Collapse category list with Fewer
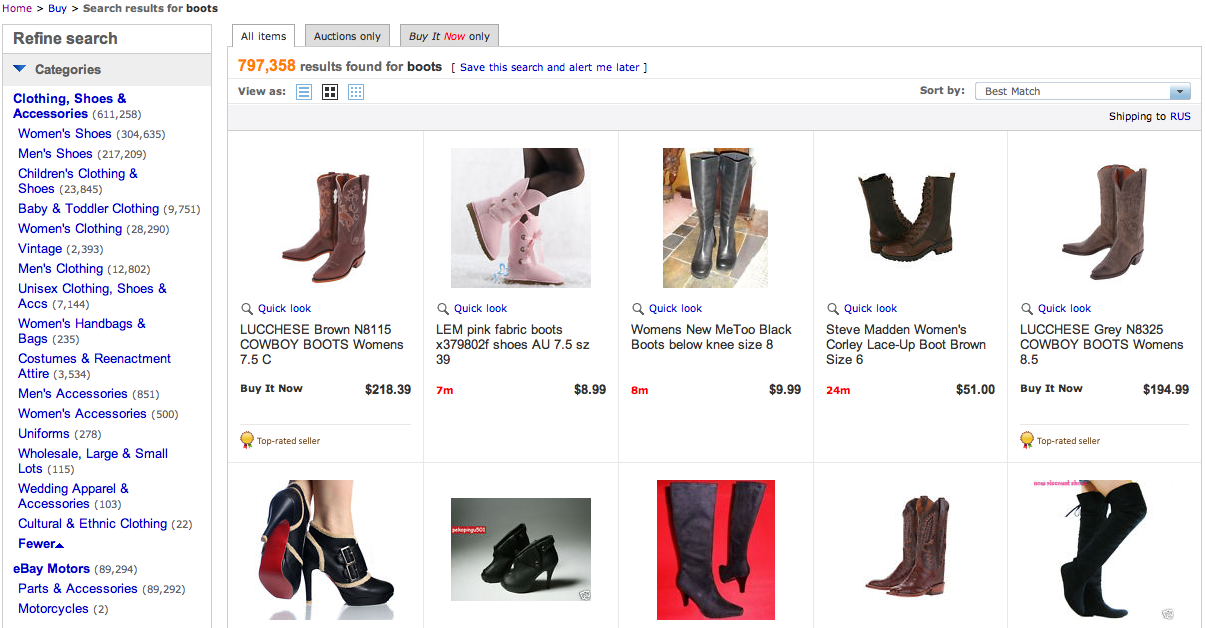This screenshot has height=628, width=1206. (x=41, y=544)
